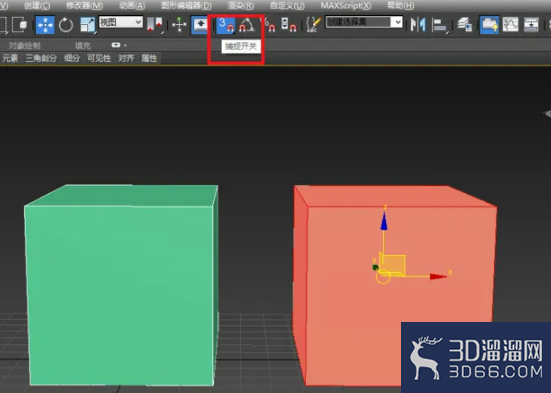Toggle the Spinner Snap button
The width and height of the screenshot is (551, 393).
(289, 25)
